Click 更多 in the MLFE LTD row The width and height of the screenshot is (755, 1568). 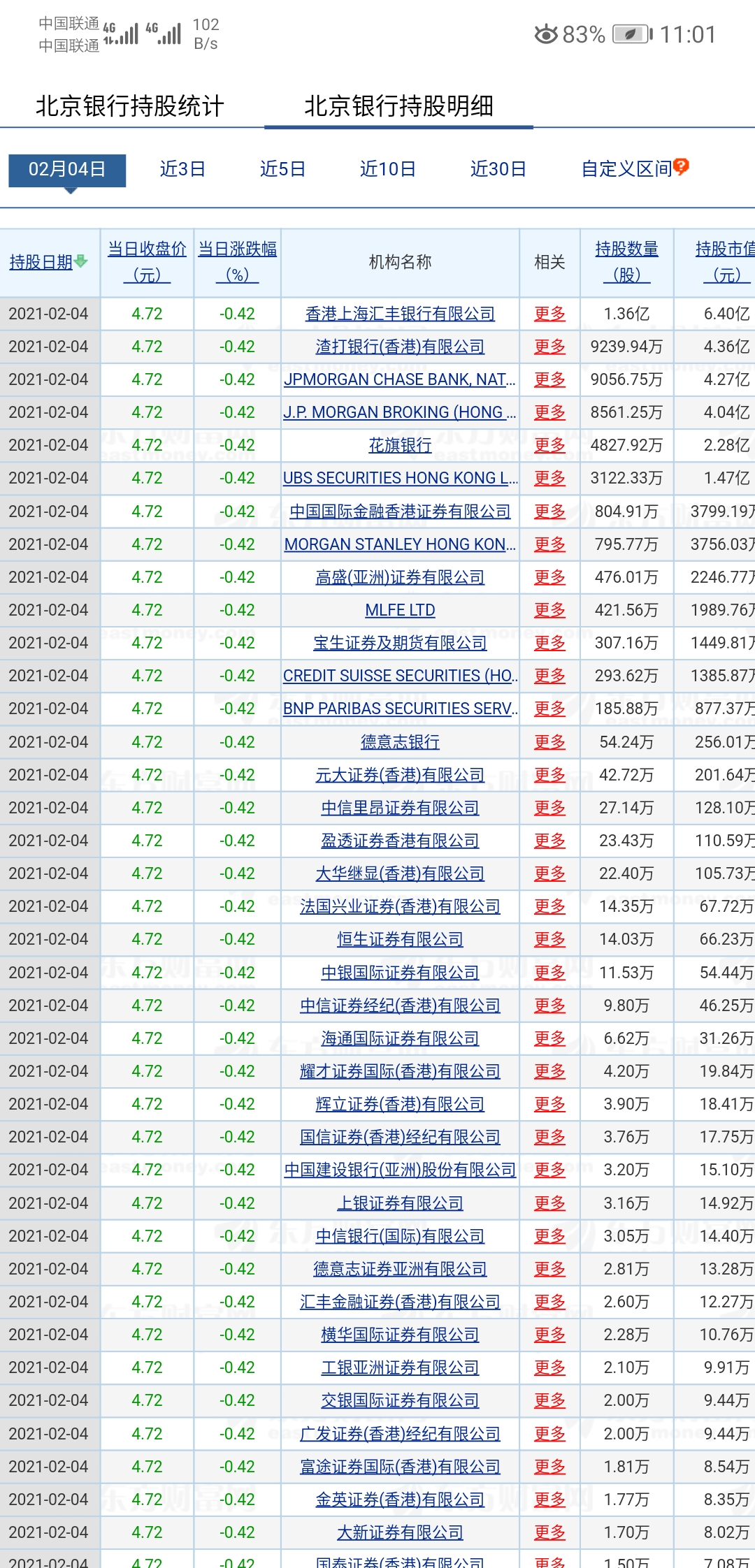point(549,611)
